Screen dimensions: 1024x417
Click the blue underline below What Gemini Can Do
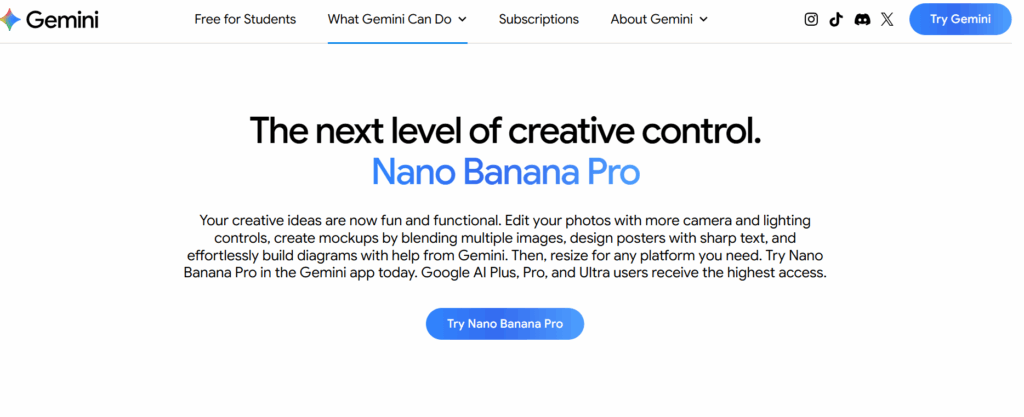(x=397, y=42)
